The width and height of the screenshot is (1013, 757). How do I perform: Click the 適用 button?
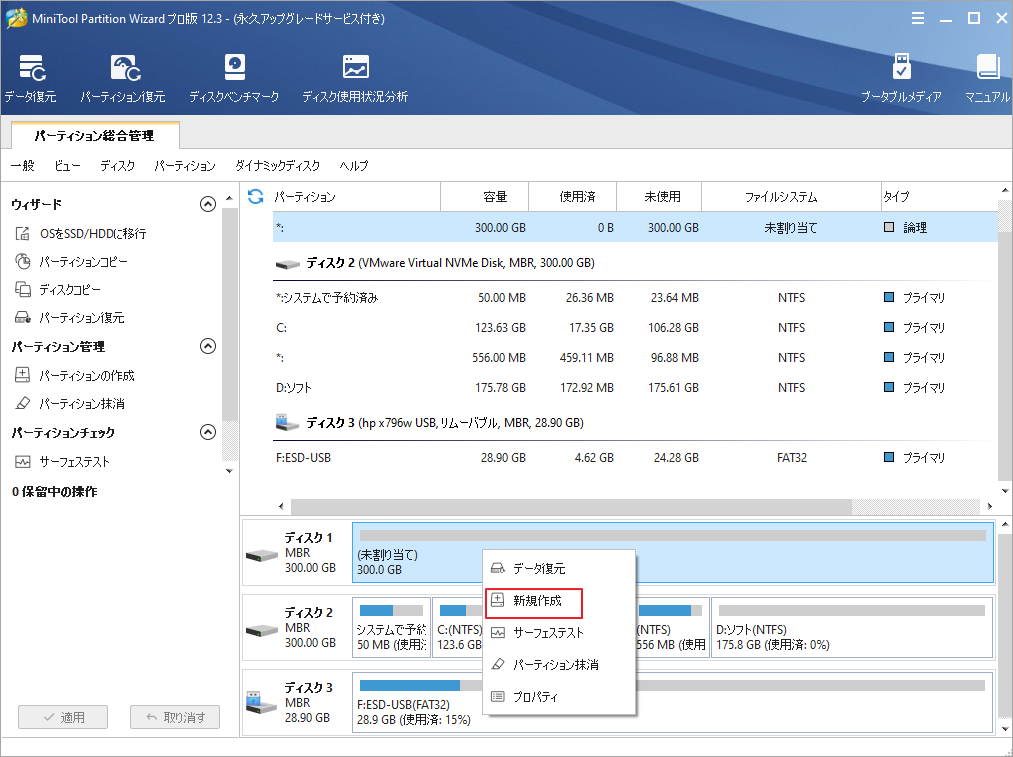click(x=63, y=717)
